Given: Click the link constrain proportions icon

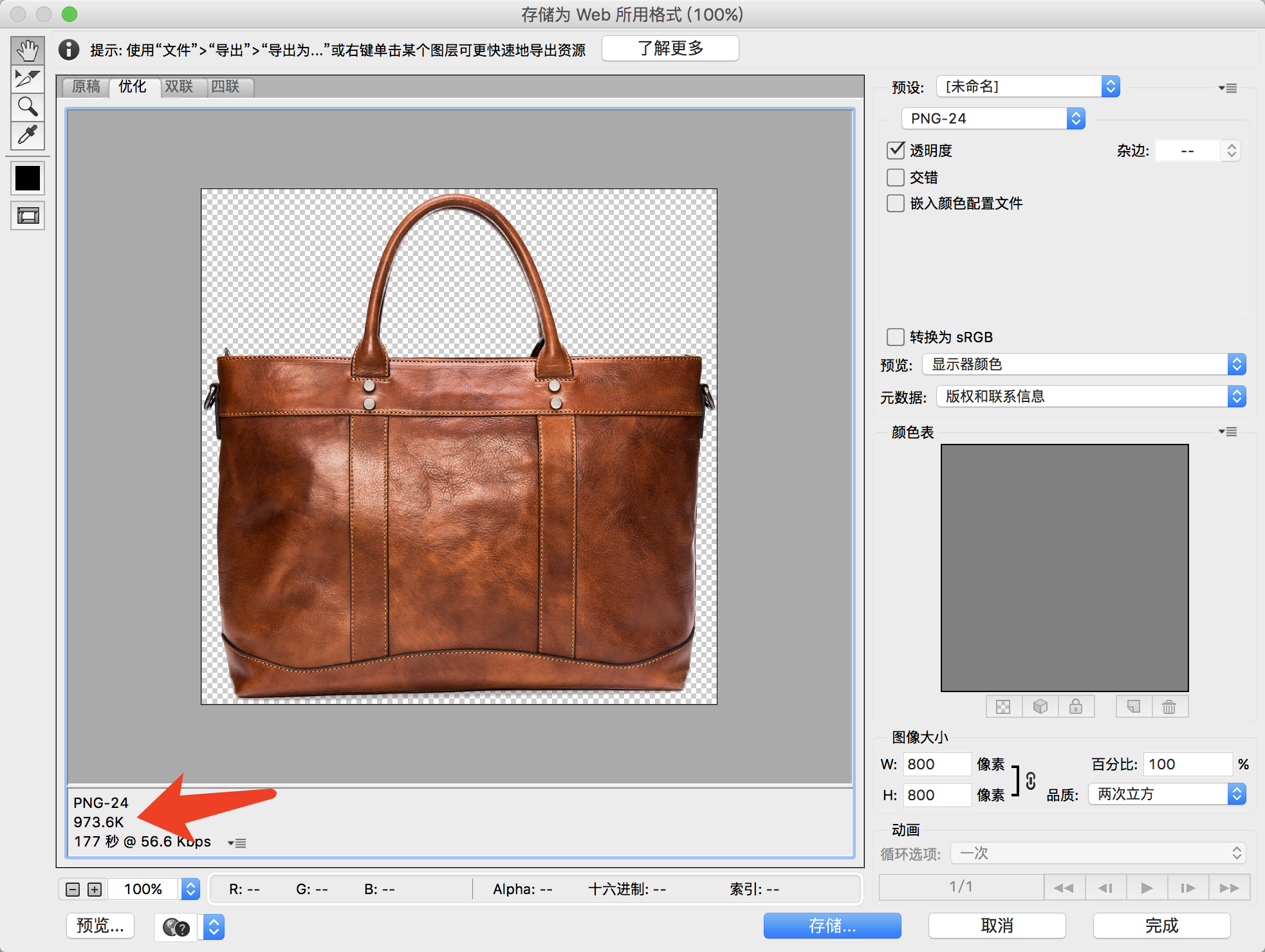Looking at the screenshot, I should 1030,780.
